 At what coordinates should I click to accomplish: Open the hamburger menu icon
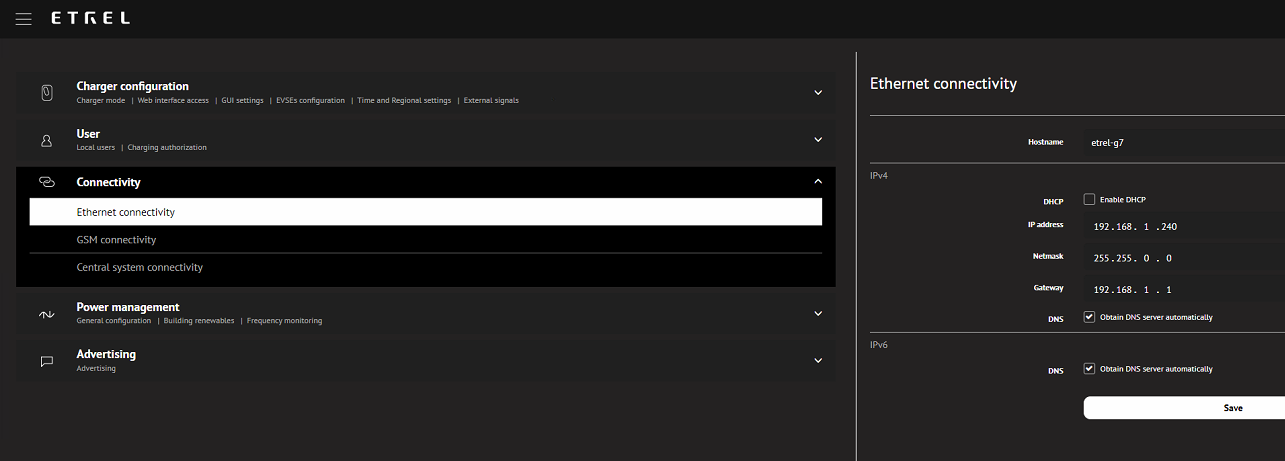(24, 19)
